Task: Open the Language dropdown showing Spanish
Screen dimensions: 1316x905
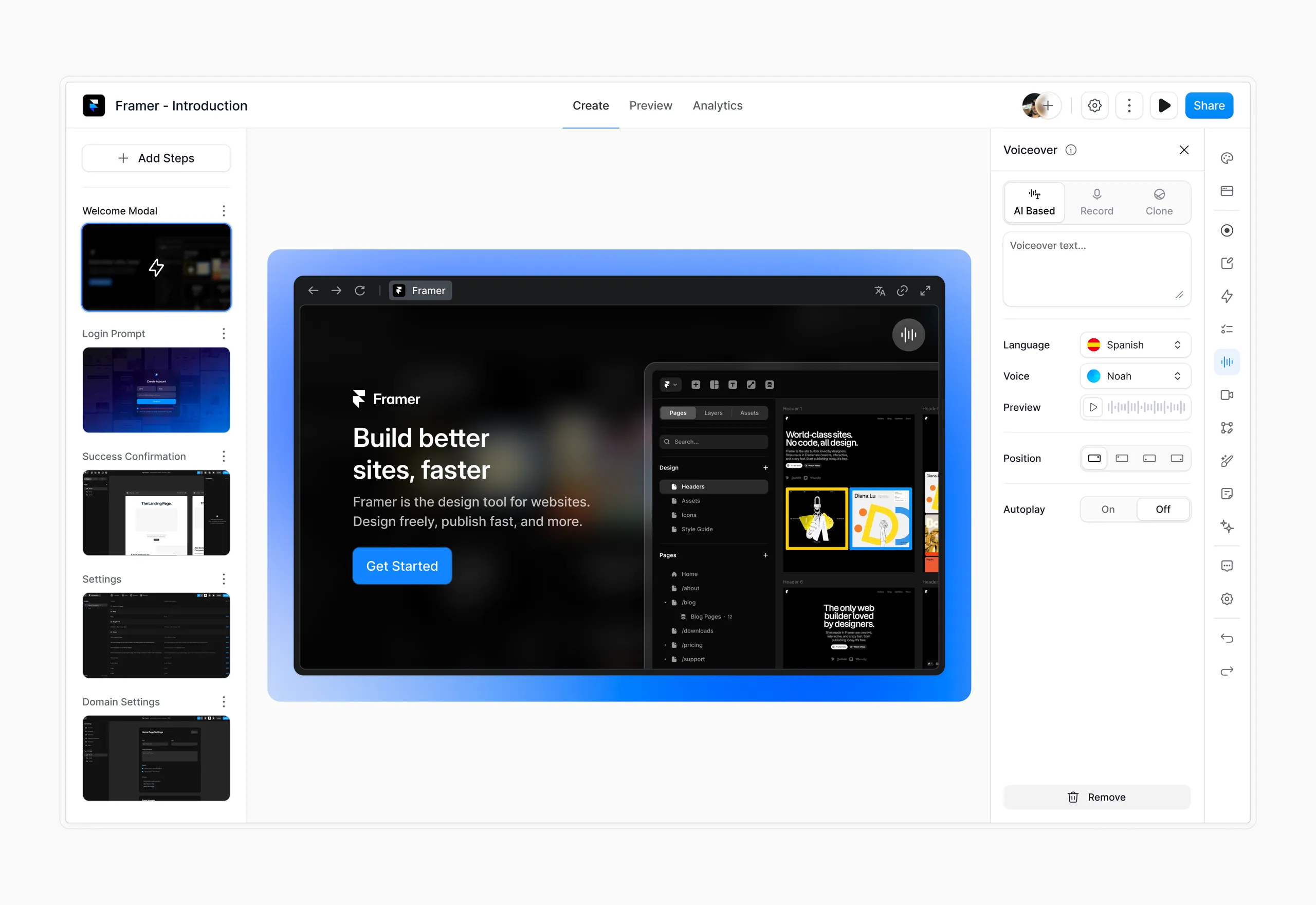Action: coord(1135,345)
